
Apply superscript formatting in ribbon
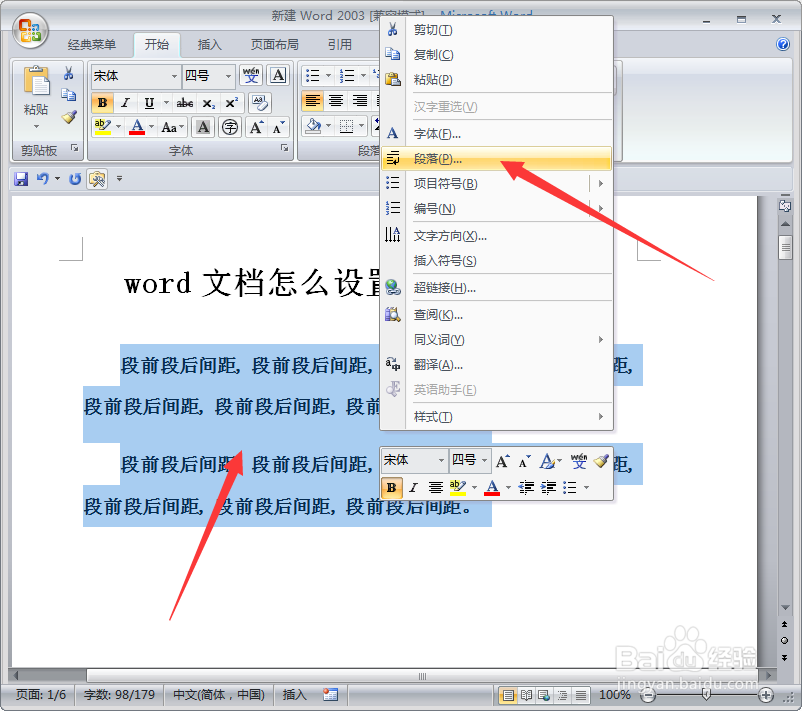pyautogui.click(x=232, y=103)
